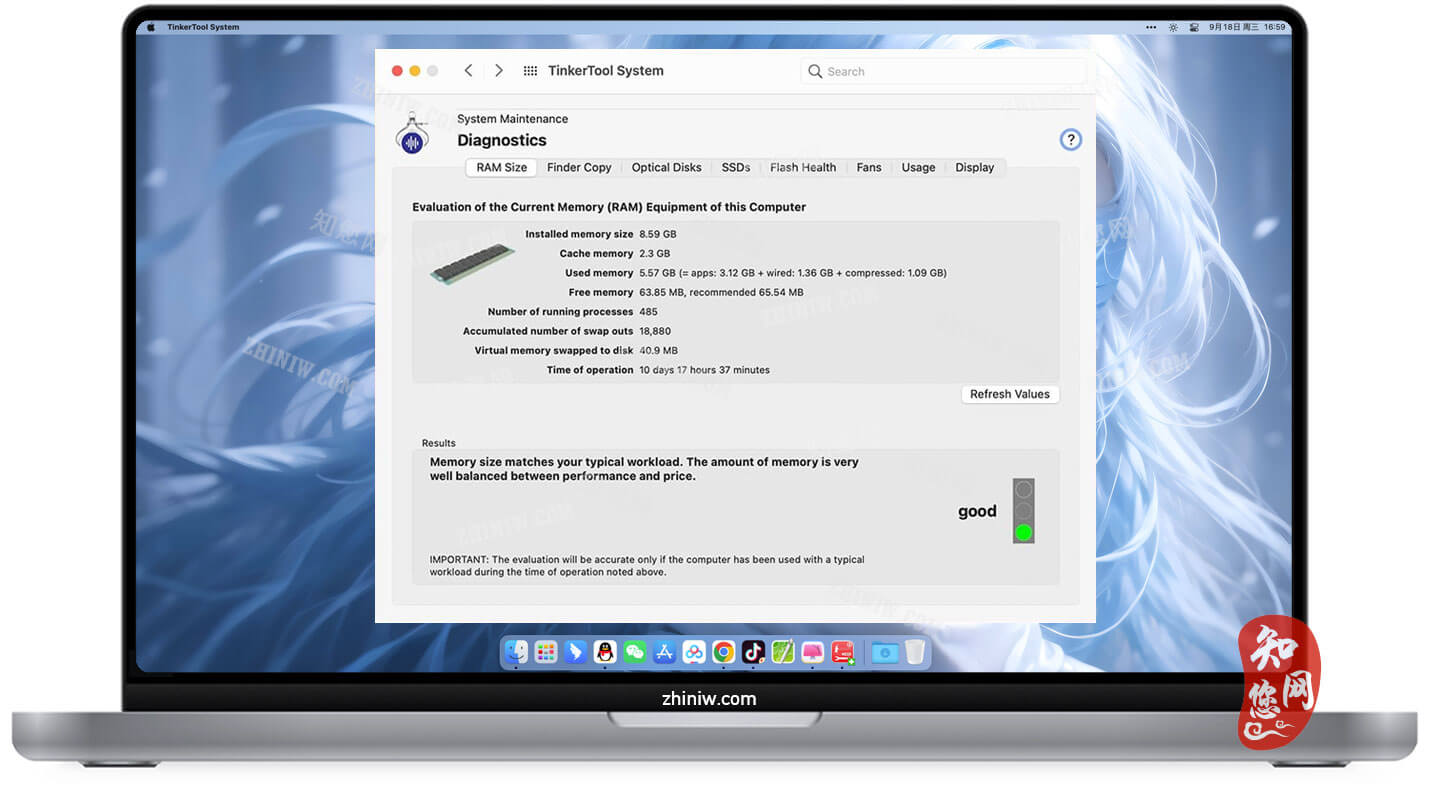Switch to the Finder Copy tab

pos(579,168)
